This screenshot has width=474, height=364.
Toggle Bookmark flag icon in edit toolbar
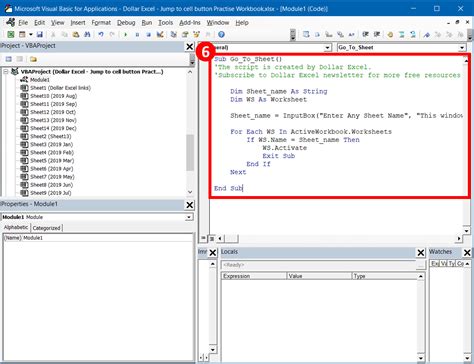coord(426,34)
